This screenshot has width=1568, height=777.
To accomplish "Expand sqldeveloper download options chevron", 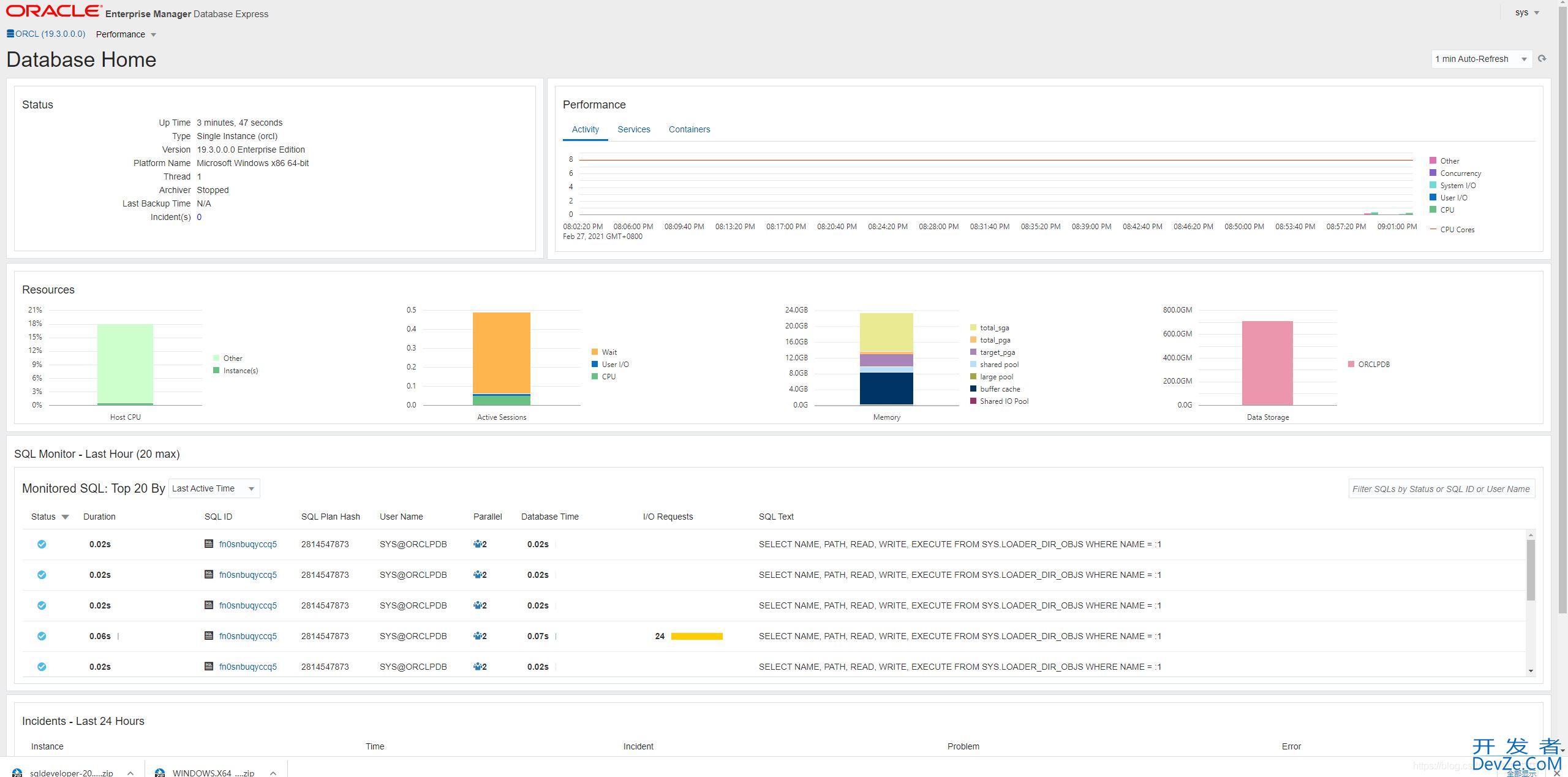I will [130, 773].
